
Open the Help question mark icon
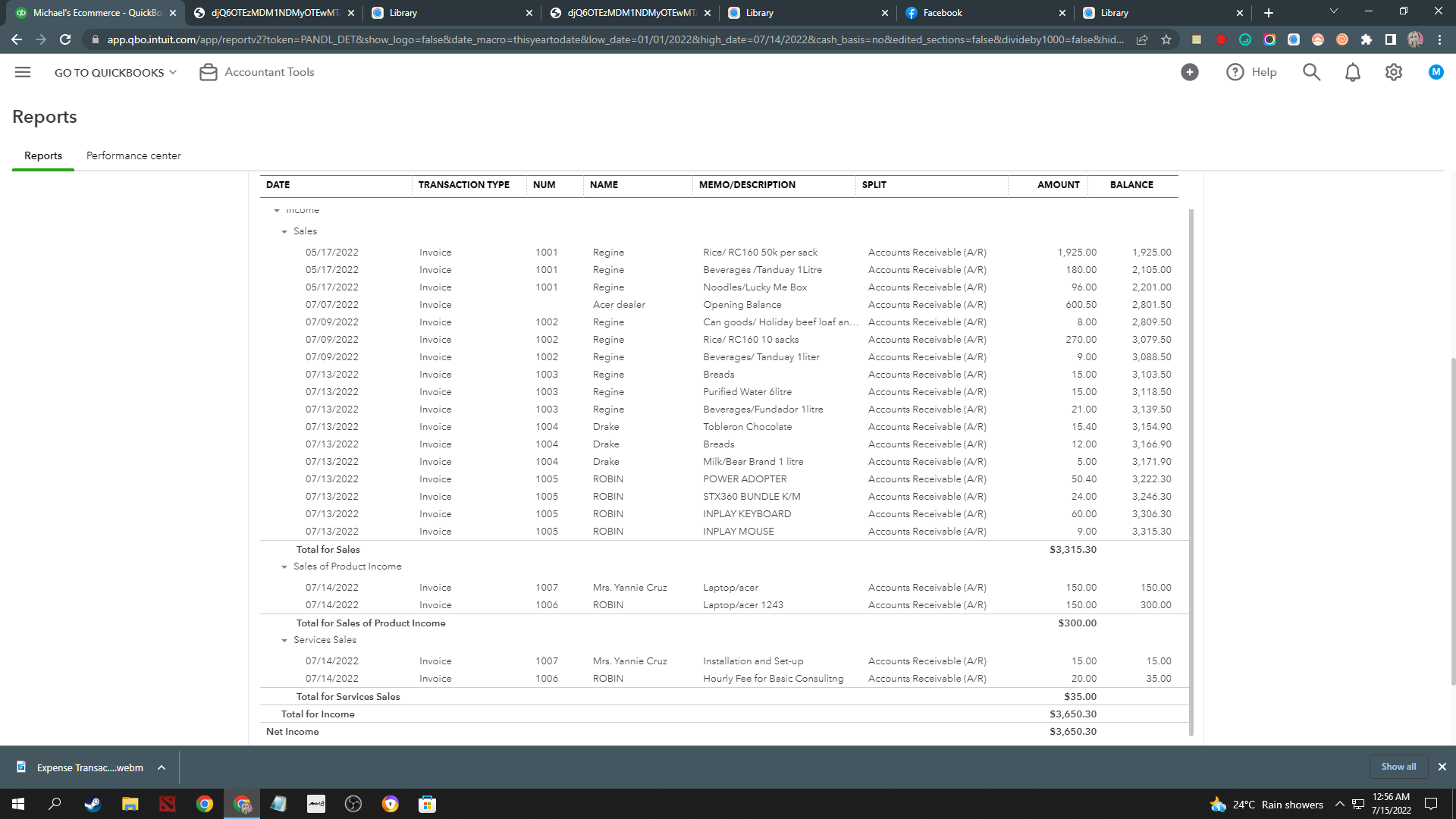click(x=1235, y=72)
